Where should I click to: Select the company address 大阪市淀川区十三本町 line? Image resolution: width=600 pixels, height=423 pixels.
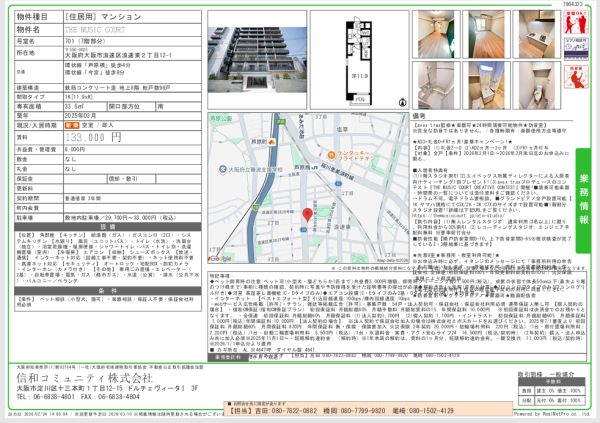point(107,388)
